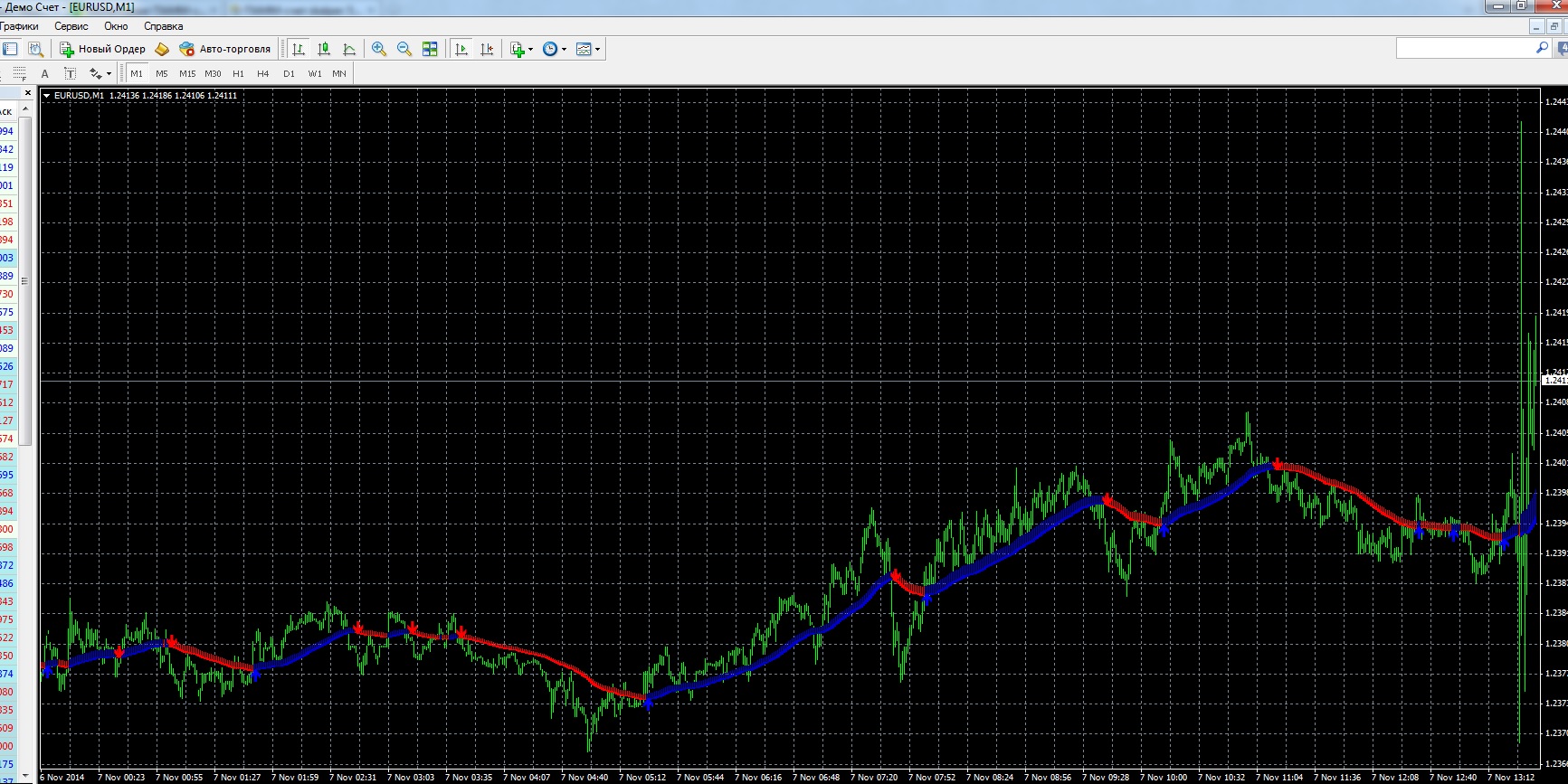Image resolution: width=1568 pixels, height=784 pixels.
Task: Switch chart to candlesticks view
Action: click(324, 49)
